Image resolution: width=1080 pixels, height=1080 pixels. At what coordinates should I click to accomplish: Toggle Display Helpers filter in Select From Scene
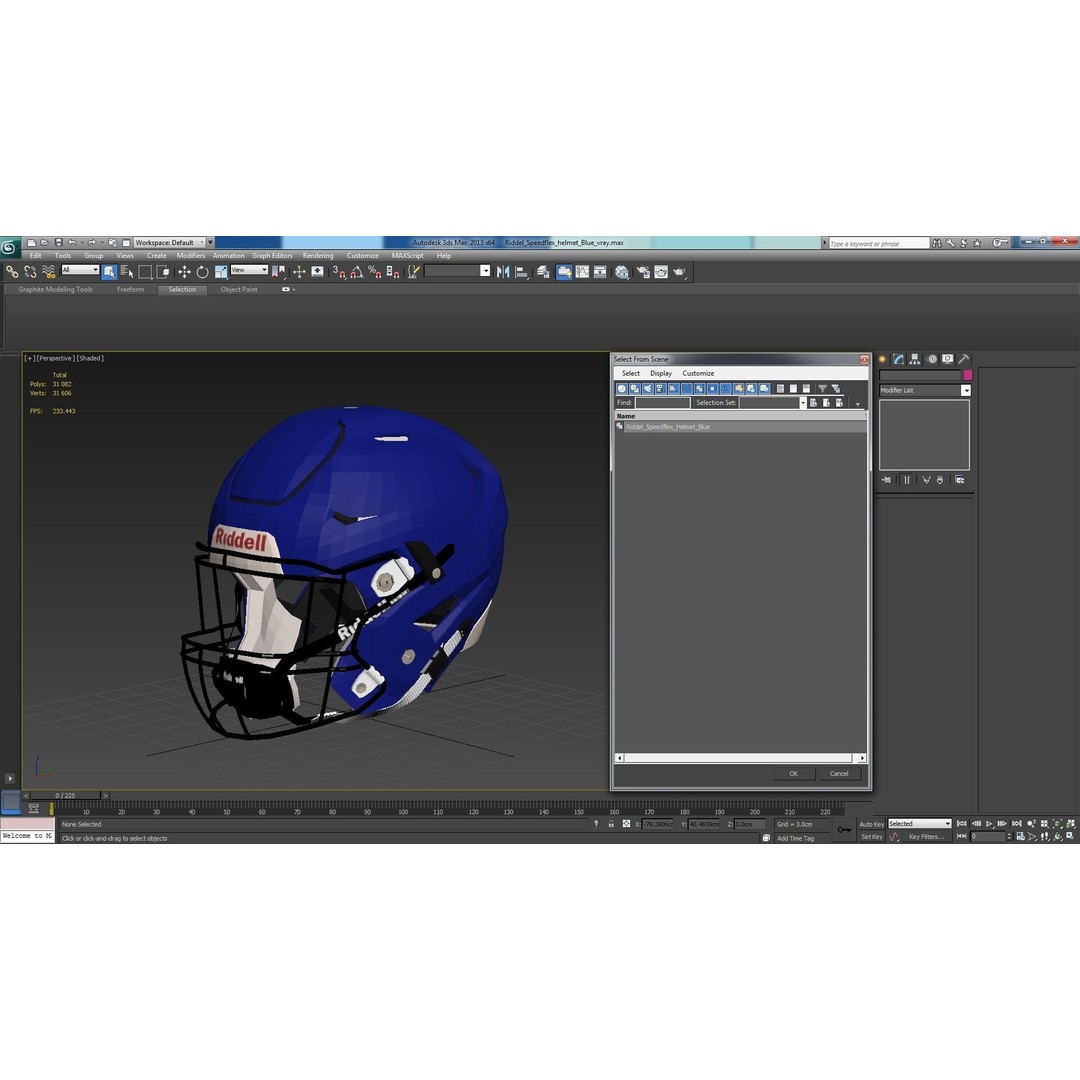coord(674,388)
